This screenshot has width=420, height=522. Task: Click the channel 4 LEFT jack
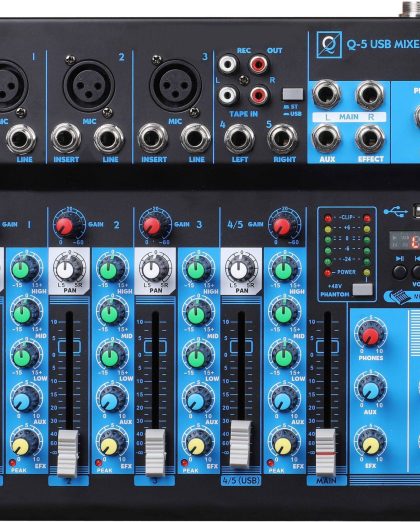(239, 139)
